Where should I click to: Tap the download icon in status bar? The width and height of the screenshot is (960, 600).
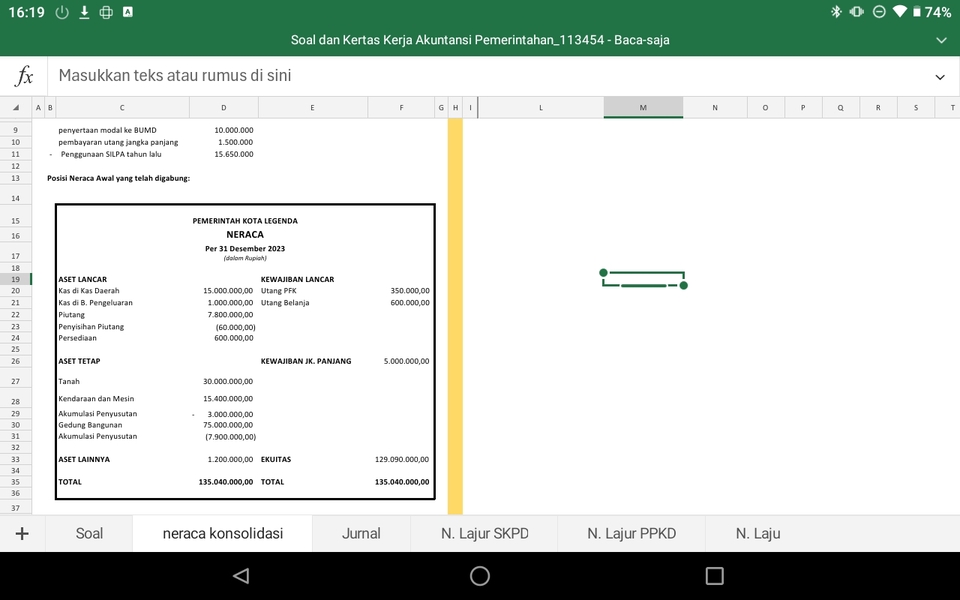click(84, 12)
